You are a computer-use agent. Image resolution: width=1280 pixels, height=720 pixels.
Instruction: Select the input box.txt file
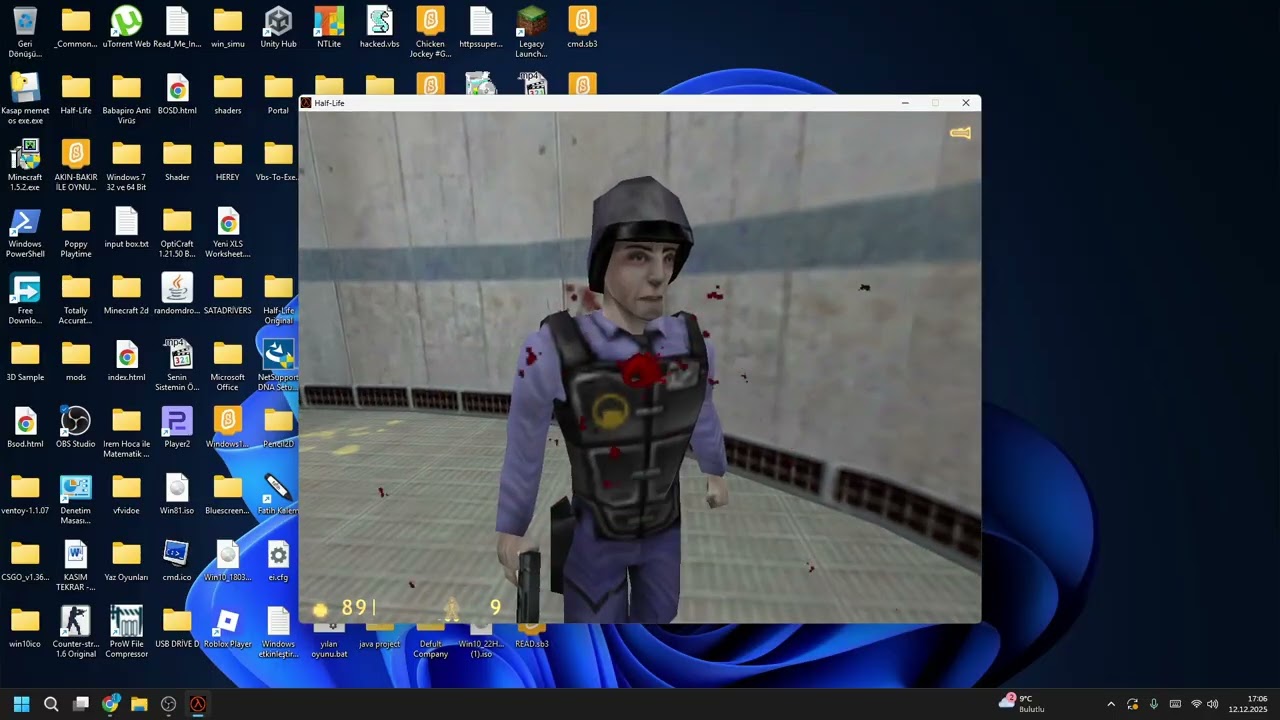click(x=126, y=228)
